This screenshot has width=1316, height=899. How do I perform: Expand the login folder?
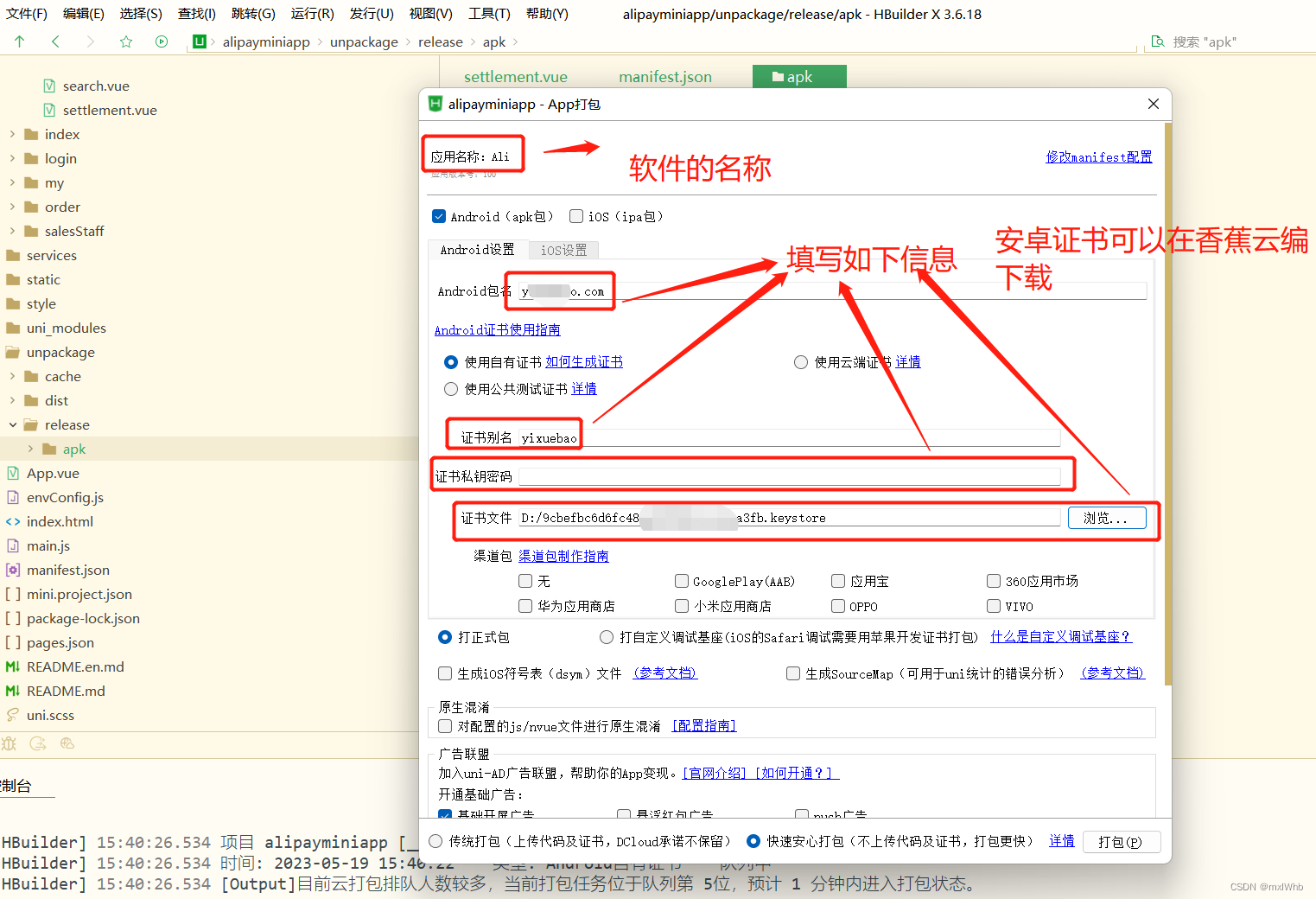pos(12,158)
